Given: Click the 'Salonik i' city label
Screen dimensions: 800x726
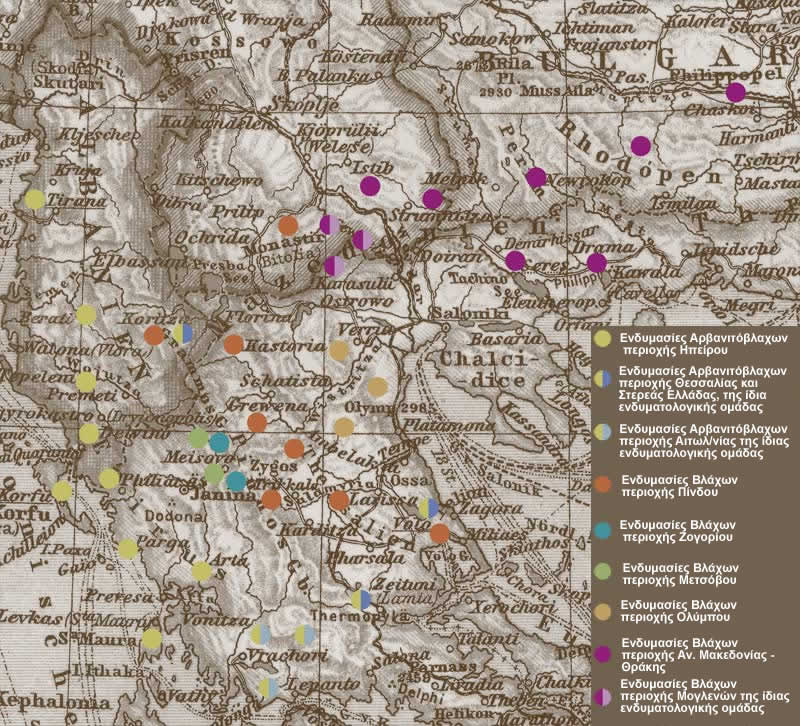Looking at the screenshot, I should coord(471,314).
